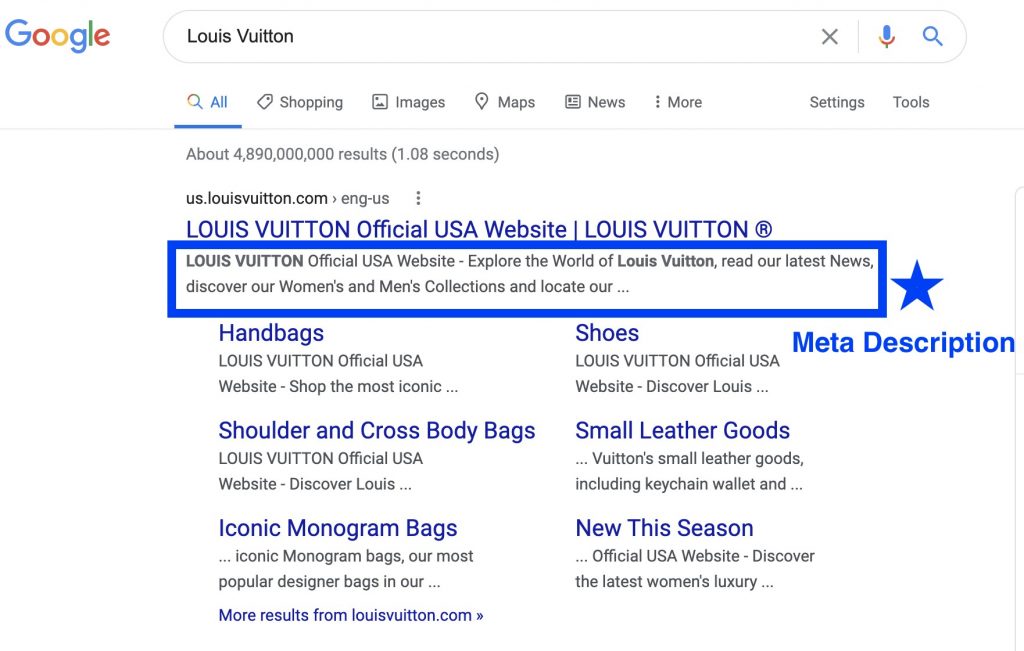Open the Iconic Monogram Bags sitelink
The height and width of the screenshot is (651, 1024).
(x=338, y=528)
